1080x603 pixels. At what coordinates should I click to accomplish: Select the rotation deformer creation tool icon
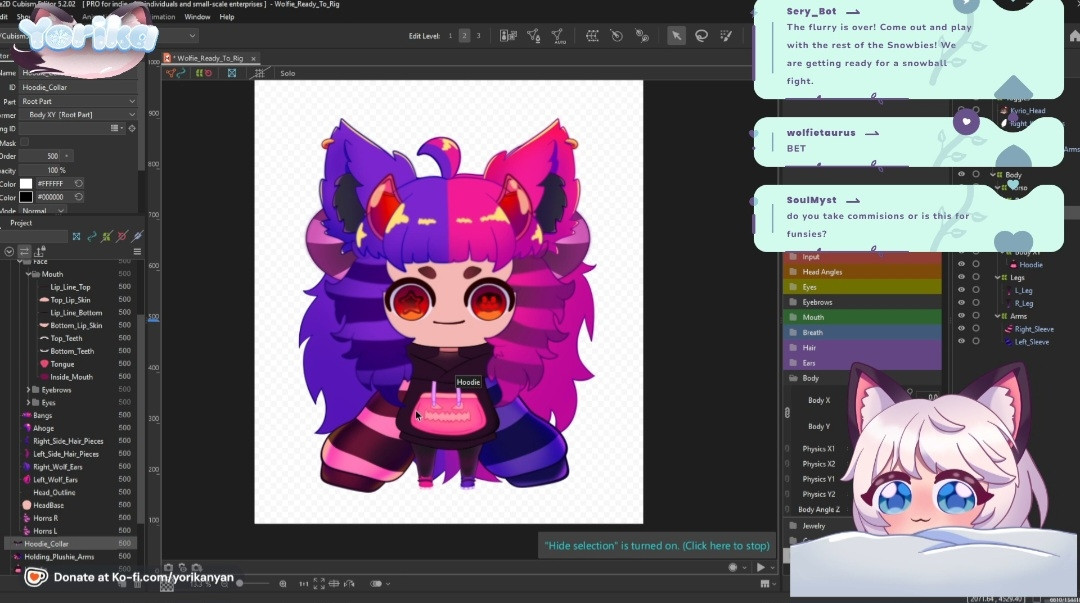pyautogui.click(x=642, y=36)
